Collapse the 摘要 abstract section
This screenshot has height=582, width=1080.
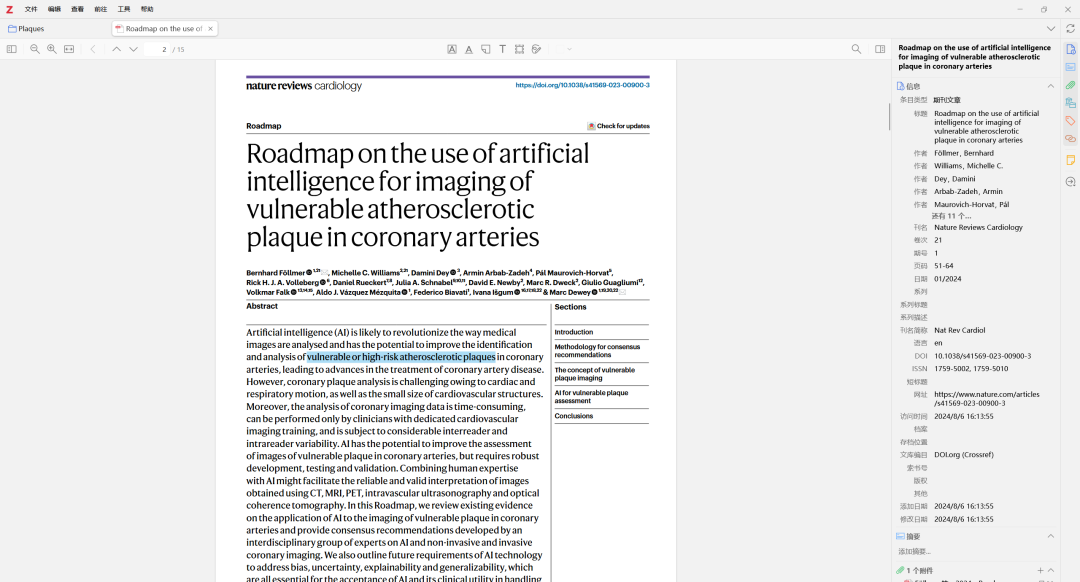click(x=1051, y=536)
